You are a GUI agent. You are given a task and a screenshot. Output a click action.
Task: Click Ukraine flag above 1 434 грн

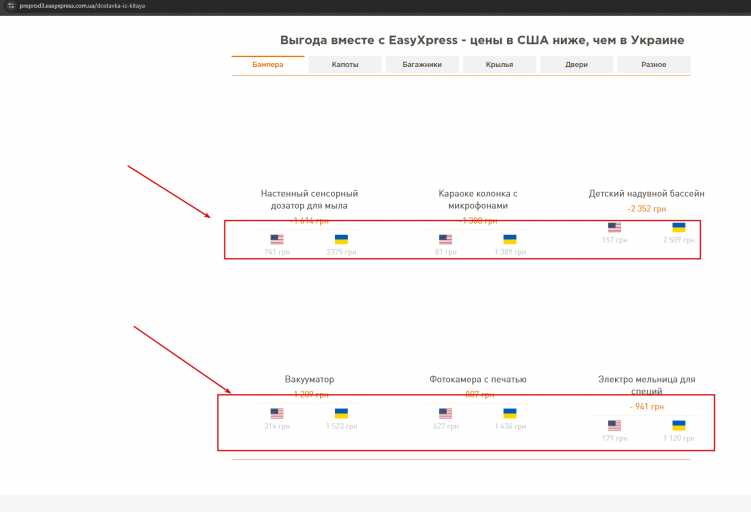pyautogui.click(x=510, y=413)
